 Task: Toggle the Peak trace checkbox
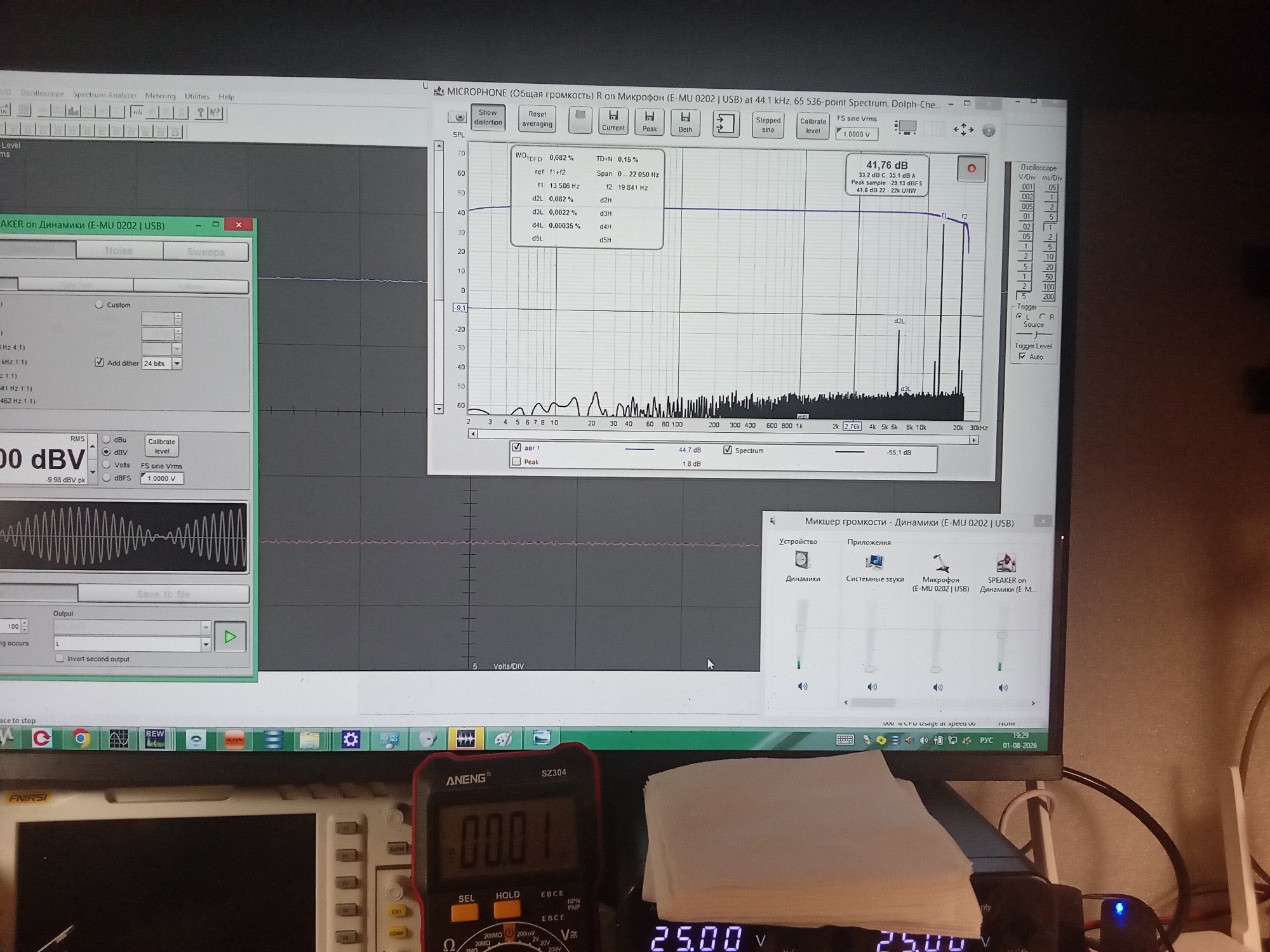pyautogui.click(x=516, y=461)
